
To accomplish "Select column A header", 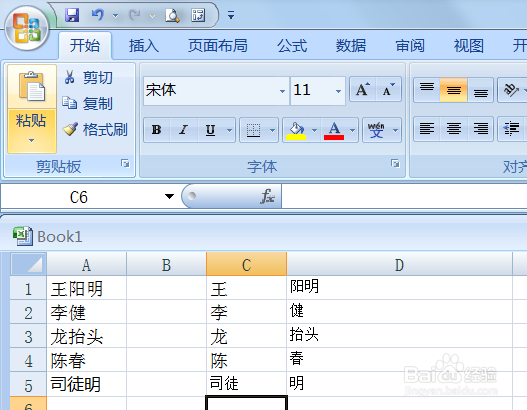I will [x=86, y=264].
